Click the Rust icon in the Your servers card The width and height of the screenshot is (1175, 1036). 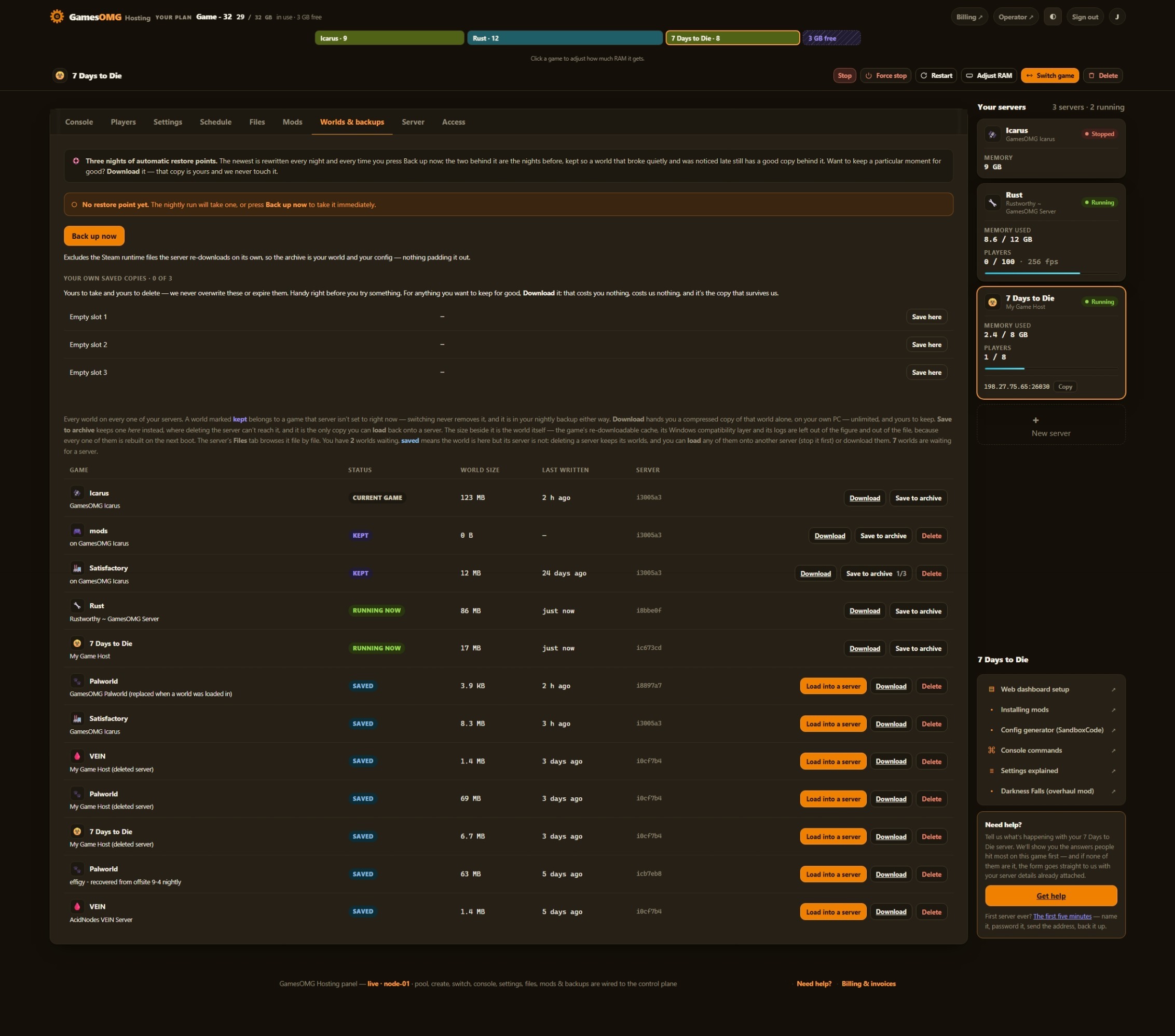(x=992, y=202)
